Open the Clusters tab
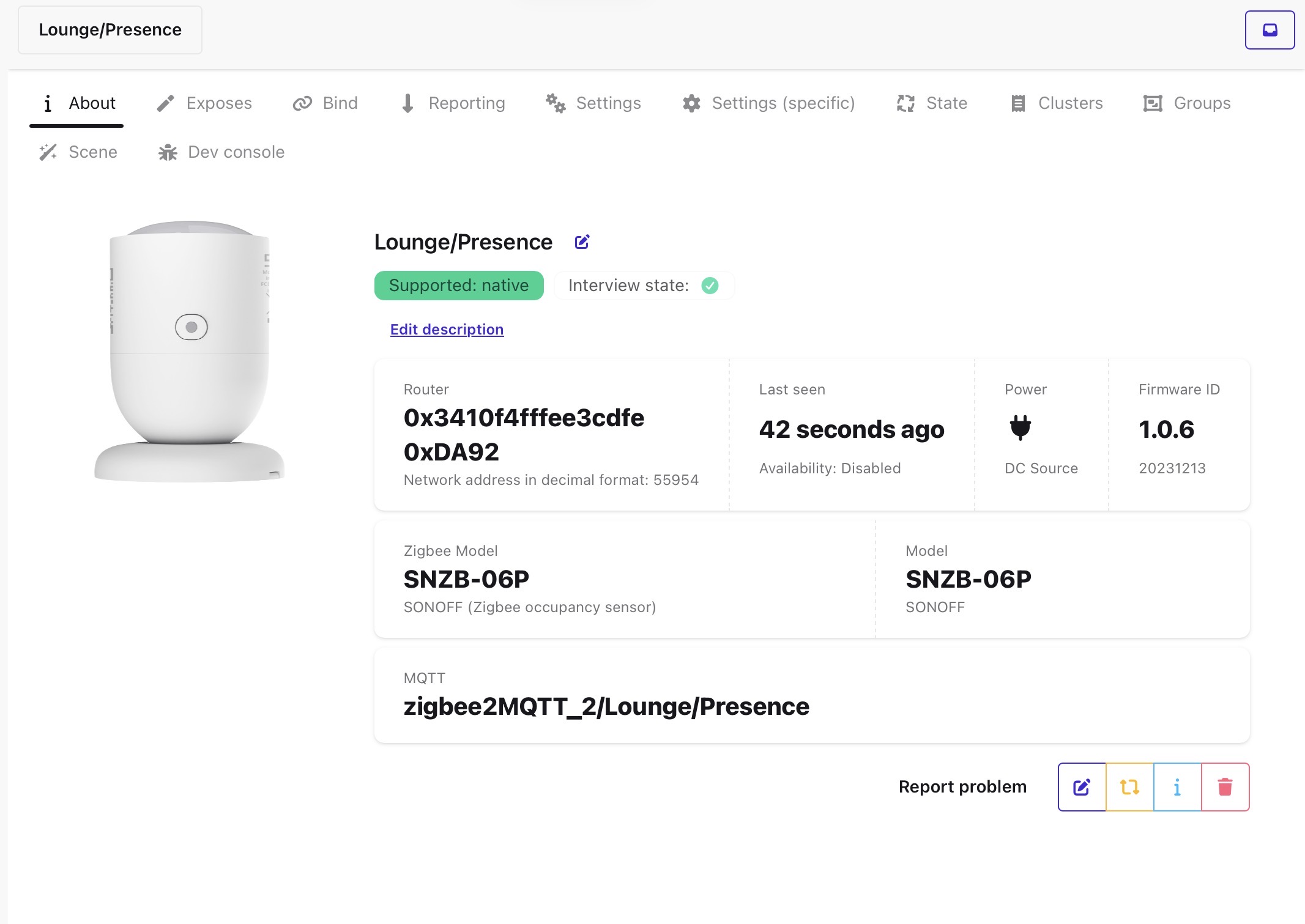Screen dimensions: 1305x924 (1057, 103)
